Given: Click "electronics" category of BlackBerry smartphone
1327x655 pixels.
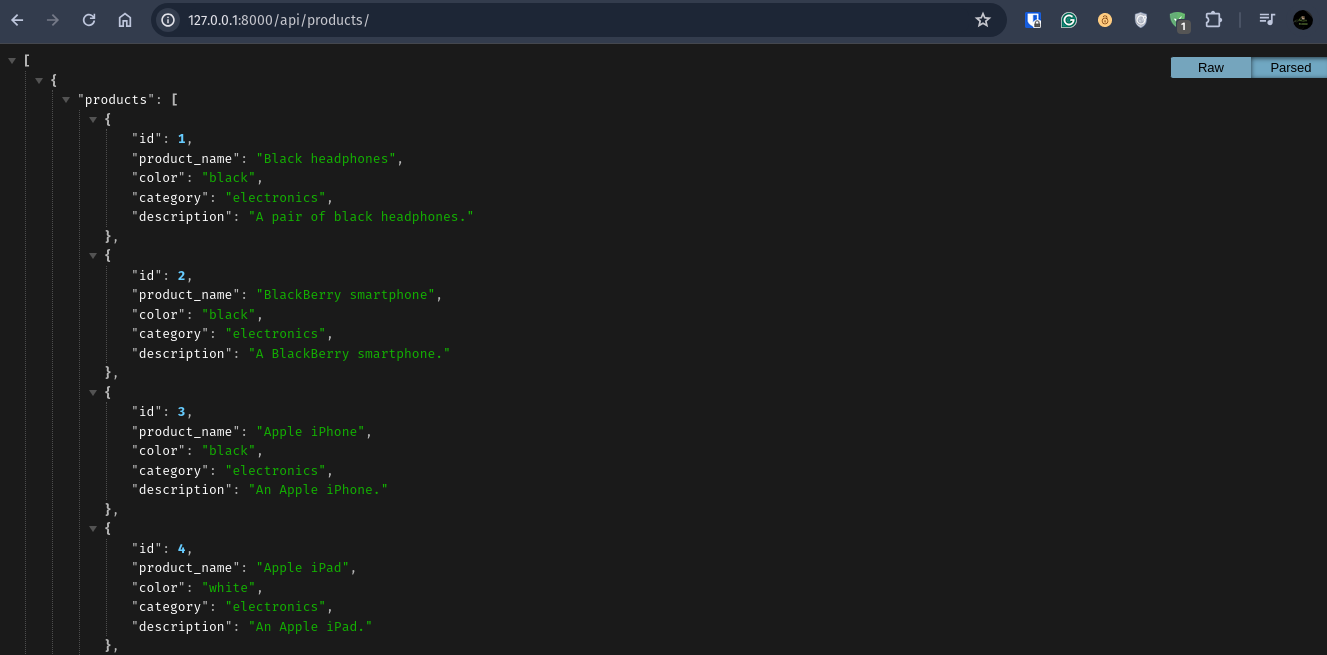Looking at the screenshot, I should 275,334.
